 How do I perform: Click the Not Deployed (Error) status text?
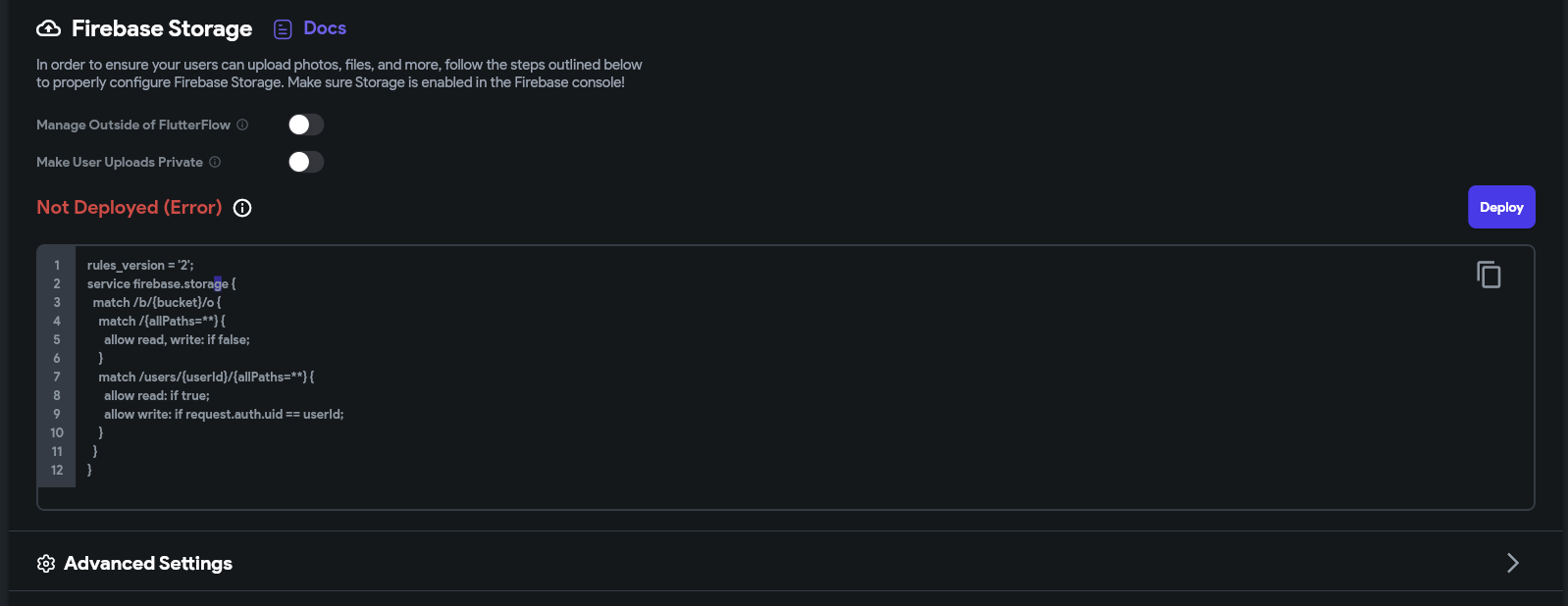(130, 207)
